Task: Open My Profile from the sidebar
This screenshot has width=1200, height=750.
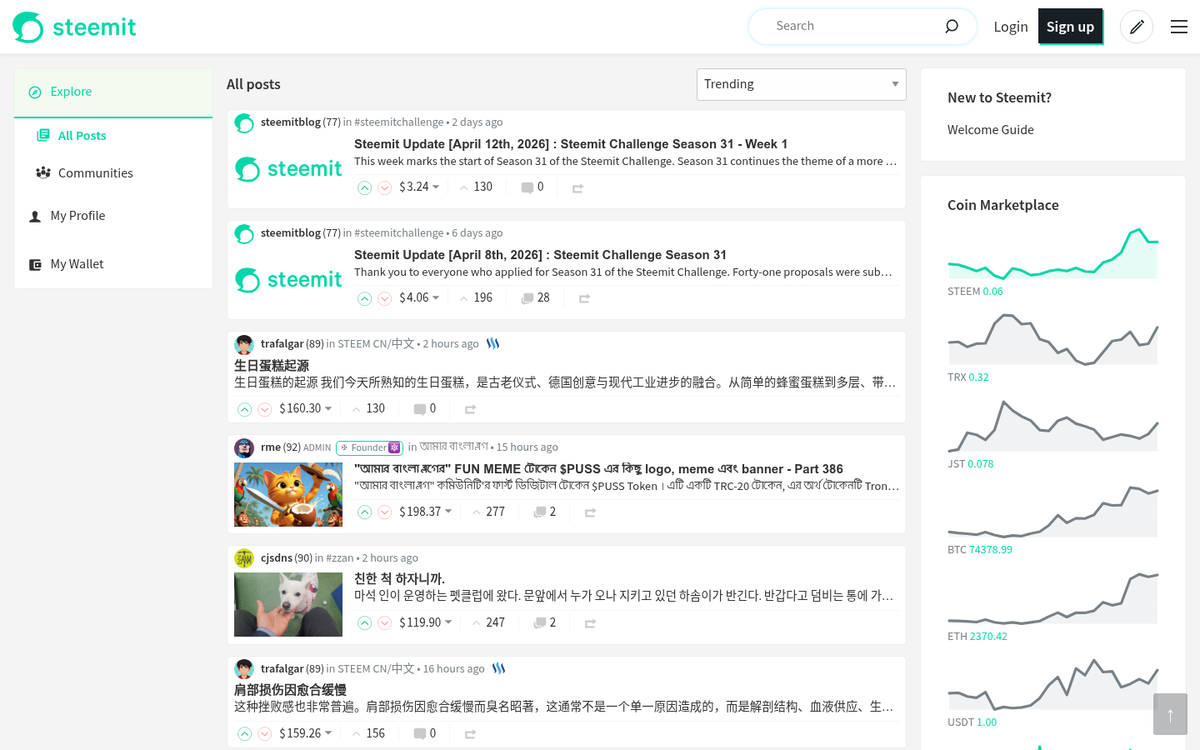Action: pos(77,215)
